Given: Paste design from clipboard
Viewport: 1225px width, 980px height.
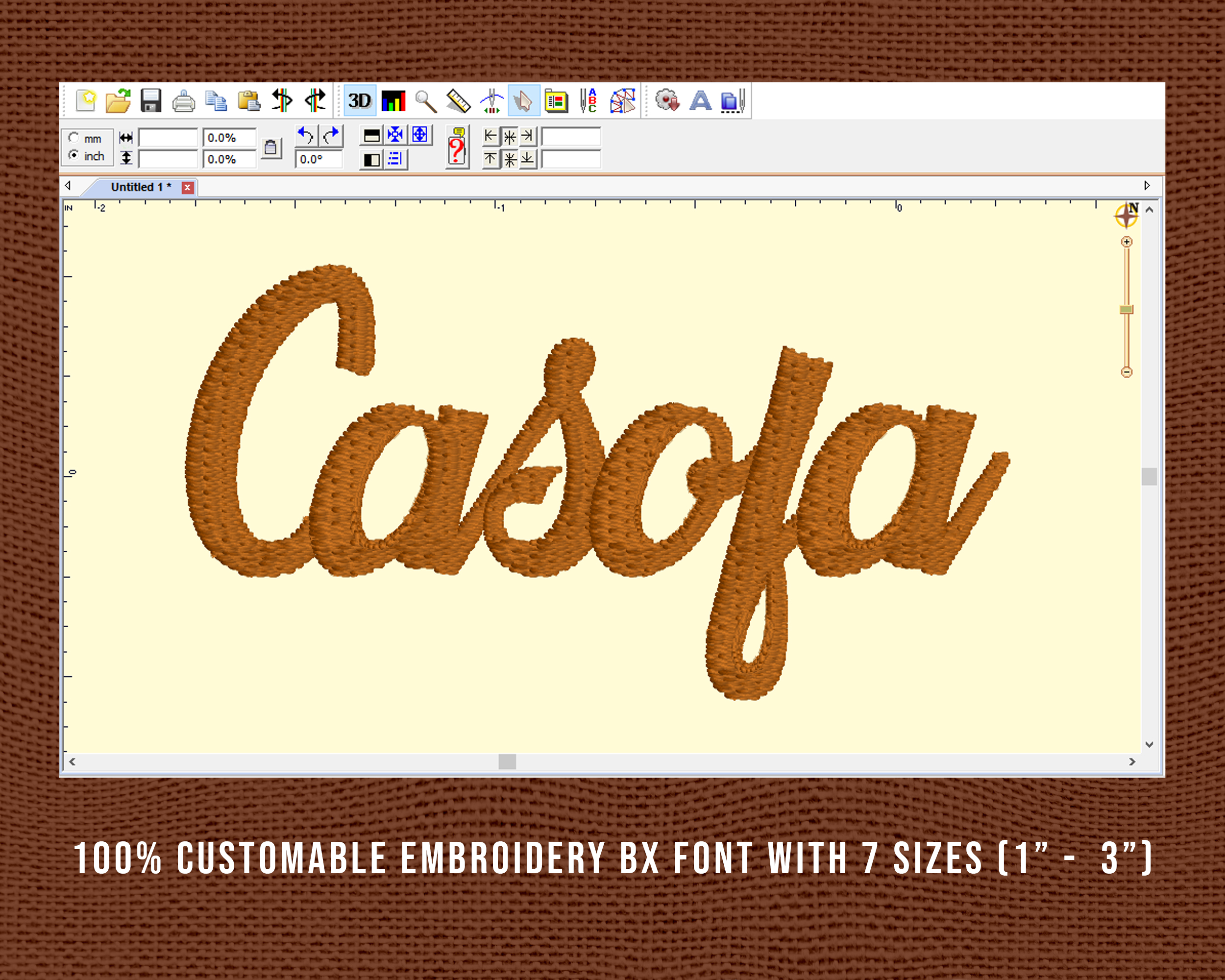Looking at the screenshot, I should click(248, 101).
